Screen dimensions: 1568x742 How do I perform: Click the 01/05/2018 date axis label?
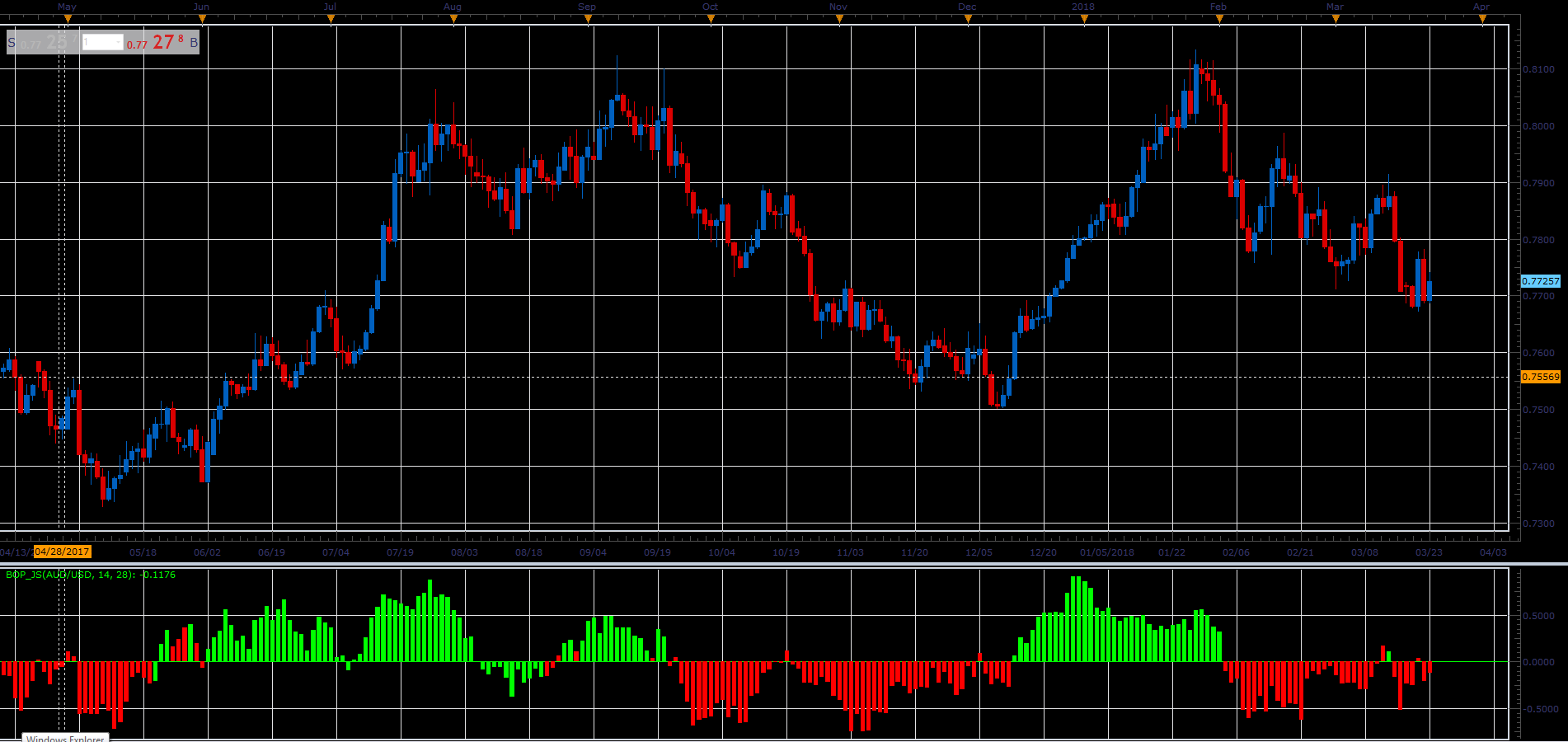[1107, 552]
